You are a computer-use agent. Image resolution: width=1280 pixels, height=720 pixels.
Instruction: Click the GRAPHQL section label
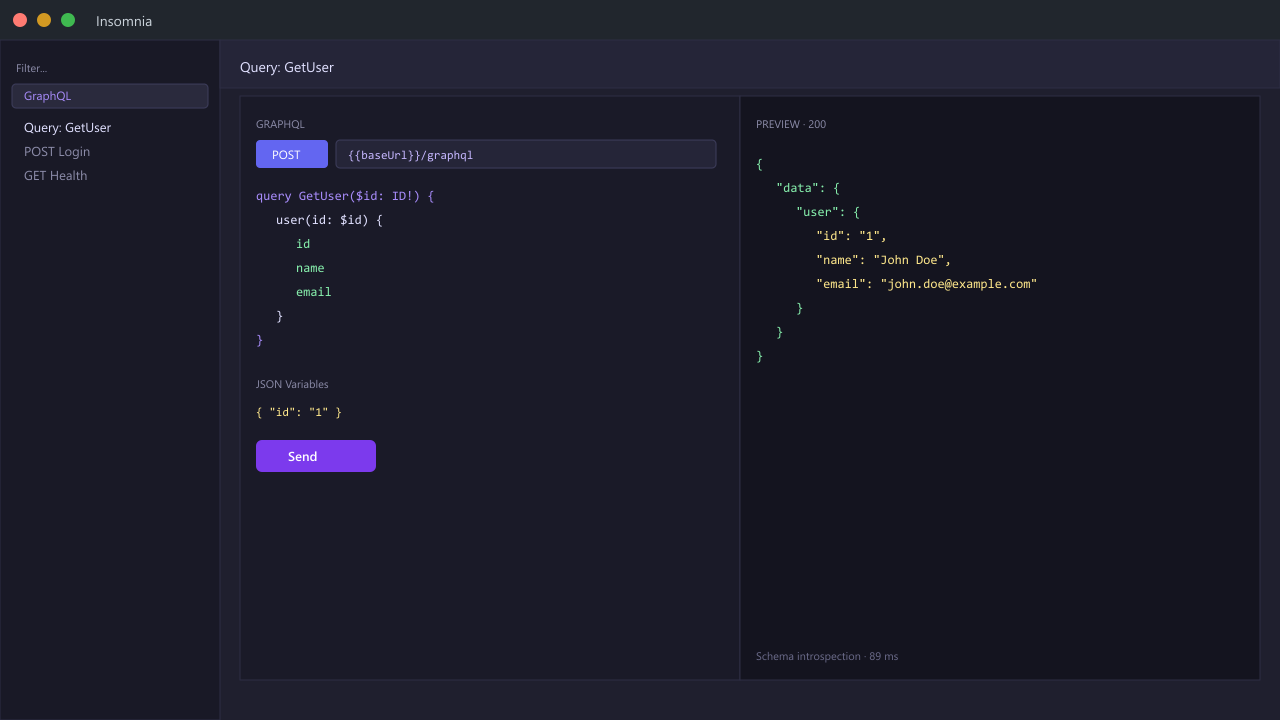(x=280, y=124)
